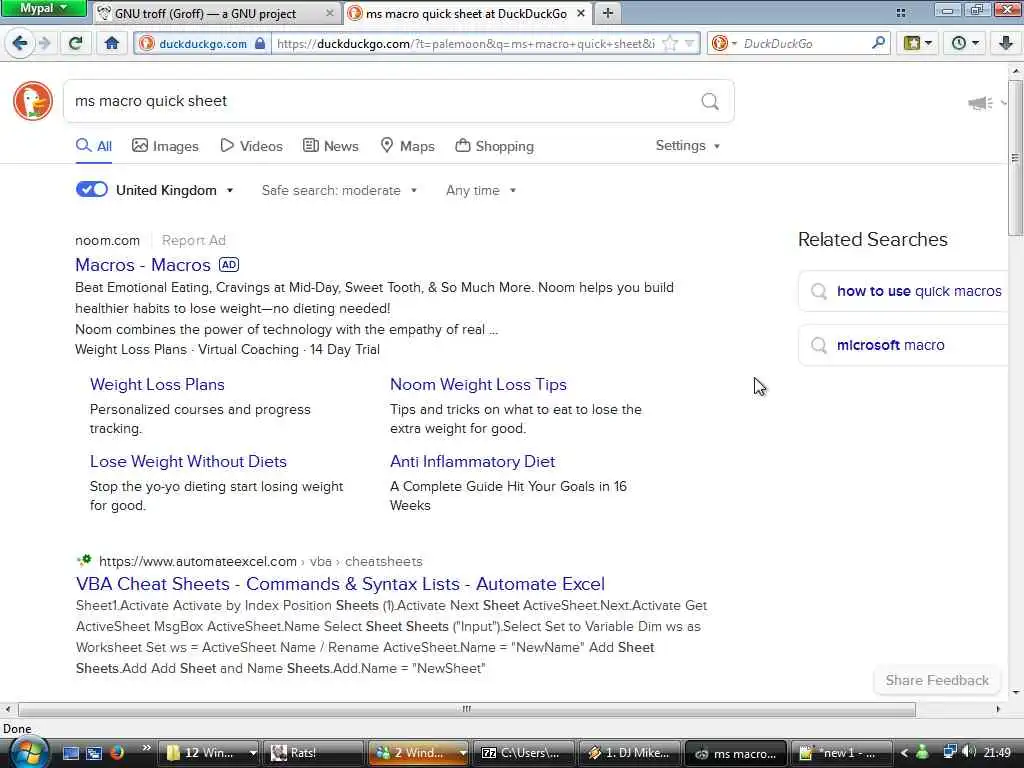Switch to Videos results
1024x768 pixels.
(251, 146)
